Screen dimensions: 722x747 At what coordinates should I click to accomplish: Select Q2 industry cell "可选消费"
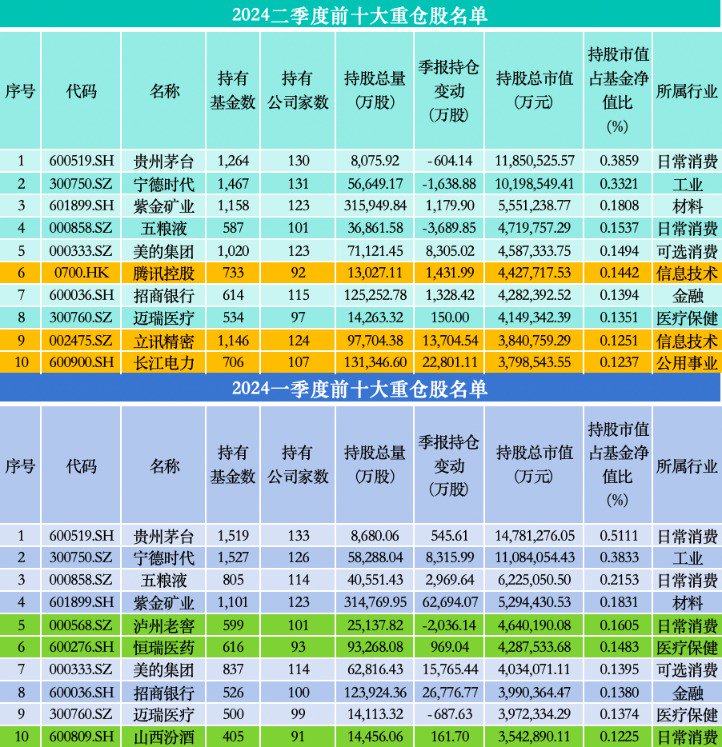point(687,252)
